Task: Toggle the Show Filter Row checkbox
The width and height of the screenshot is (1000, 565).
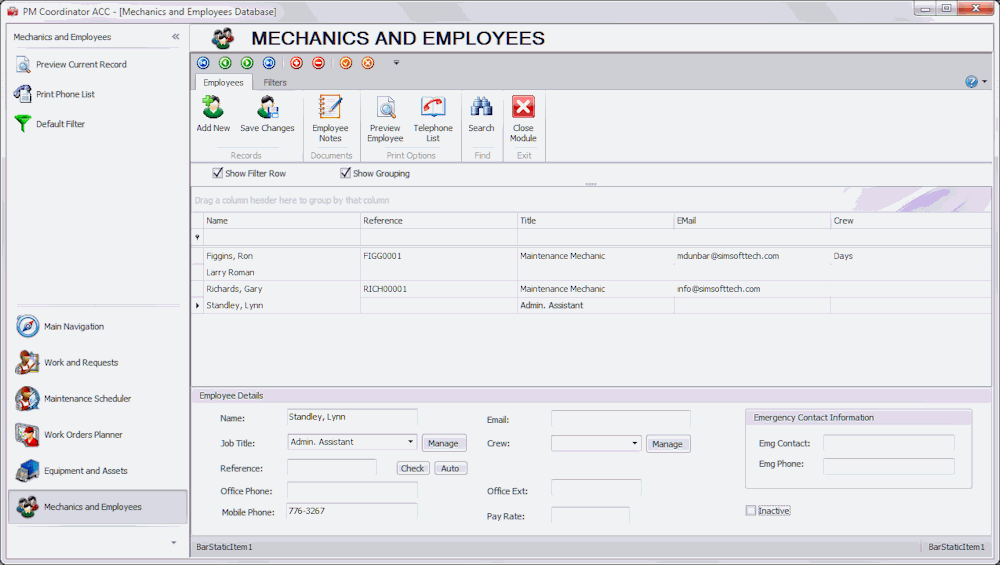Action: click(218, 173)
